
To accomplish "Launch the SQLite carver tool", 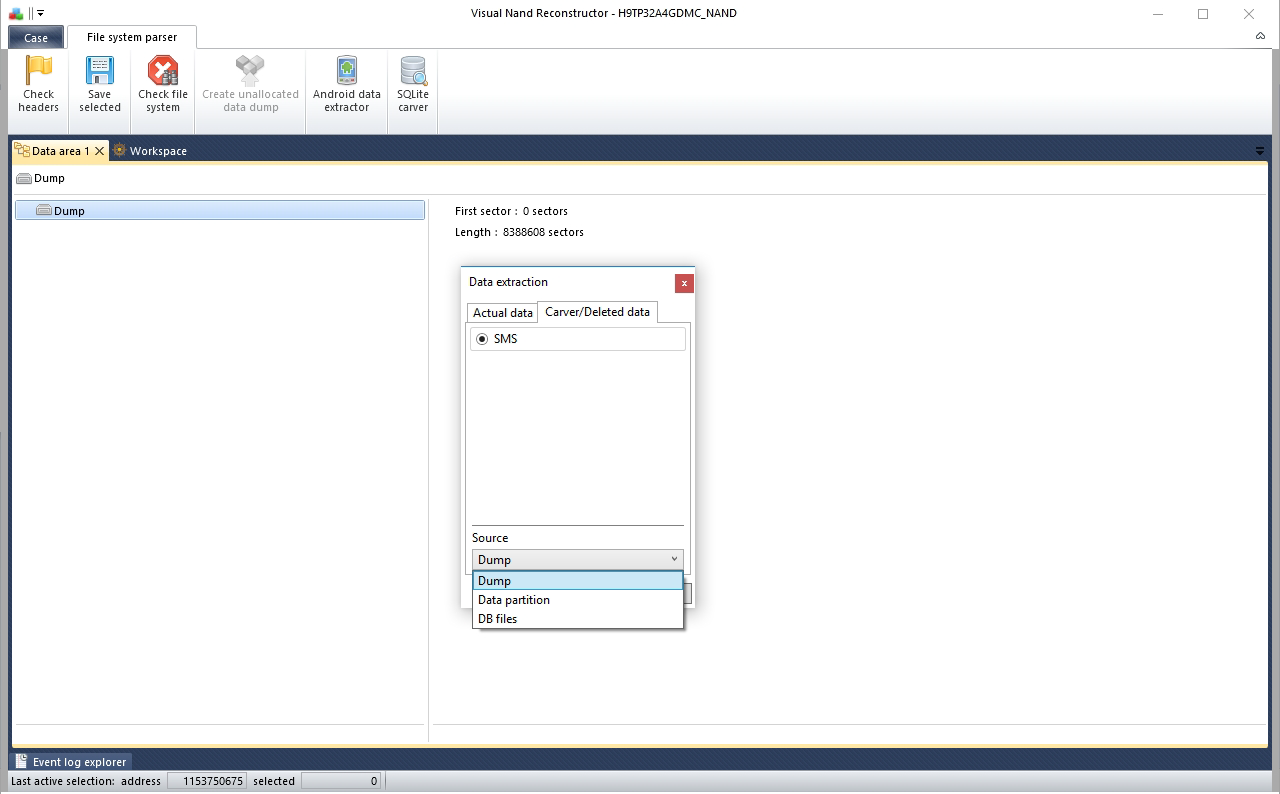I will click(413, 84).
